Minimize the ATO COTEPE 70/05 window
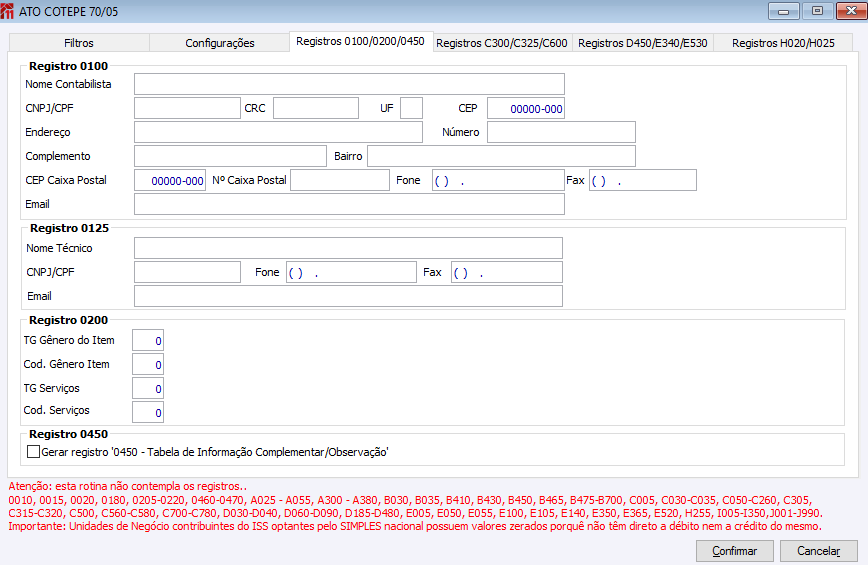Viewport: 868px width, 565px height. click(x=783, y=11)
